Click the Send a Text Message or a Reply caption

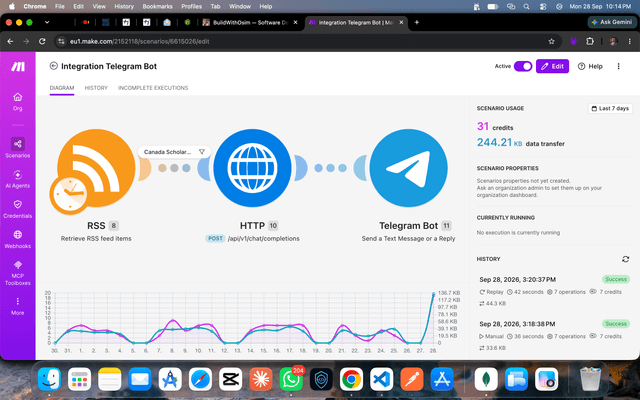pyautogui.click(x=408, y=238)
